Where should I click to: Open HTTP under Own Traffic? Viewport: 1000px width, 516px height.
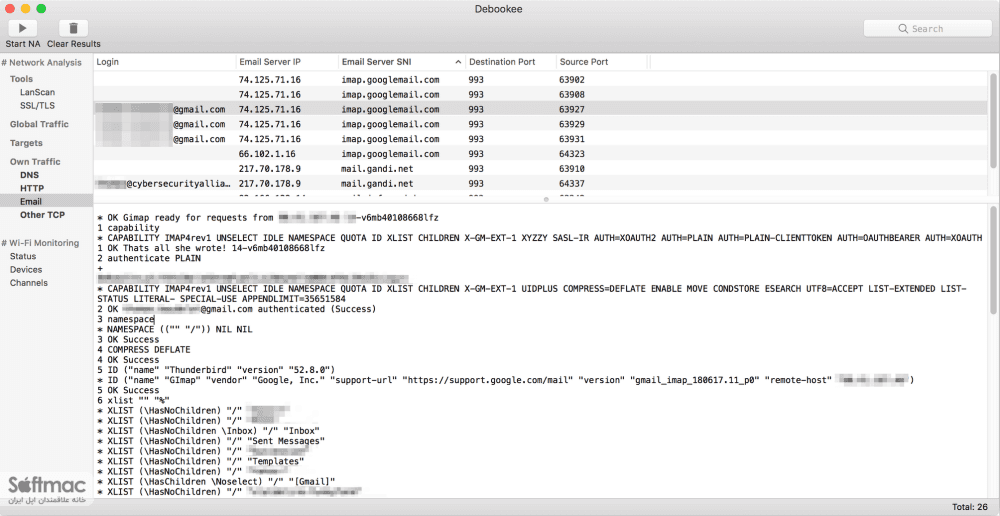[32, 188]
